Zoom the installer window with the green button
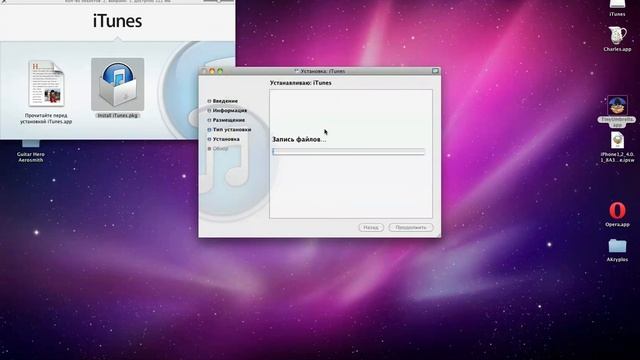The image size is (640, 360). (x=220, y=71)
